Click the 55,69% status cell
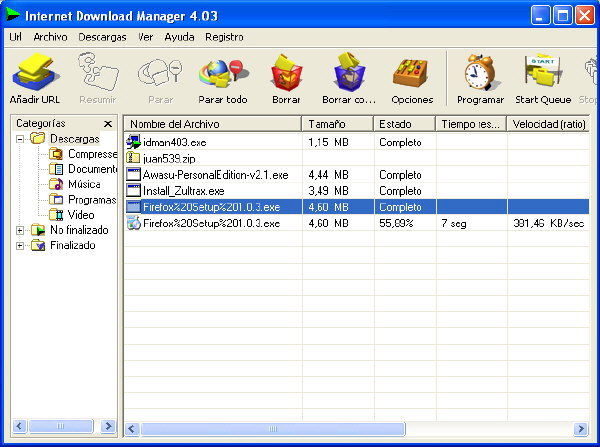This screenshot has width=600, height=447. click(396, 223)
